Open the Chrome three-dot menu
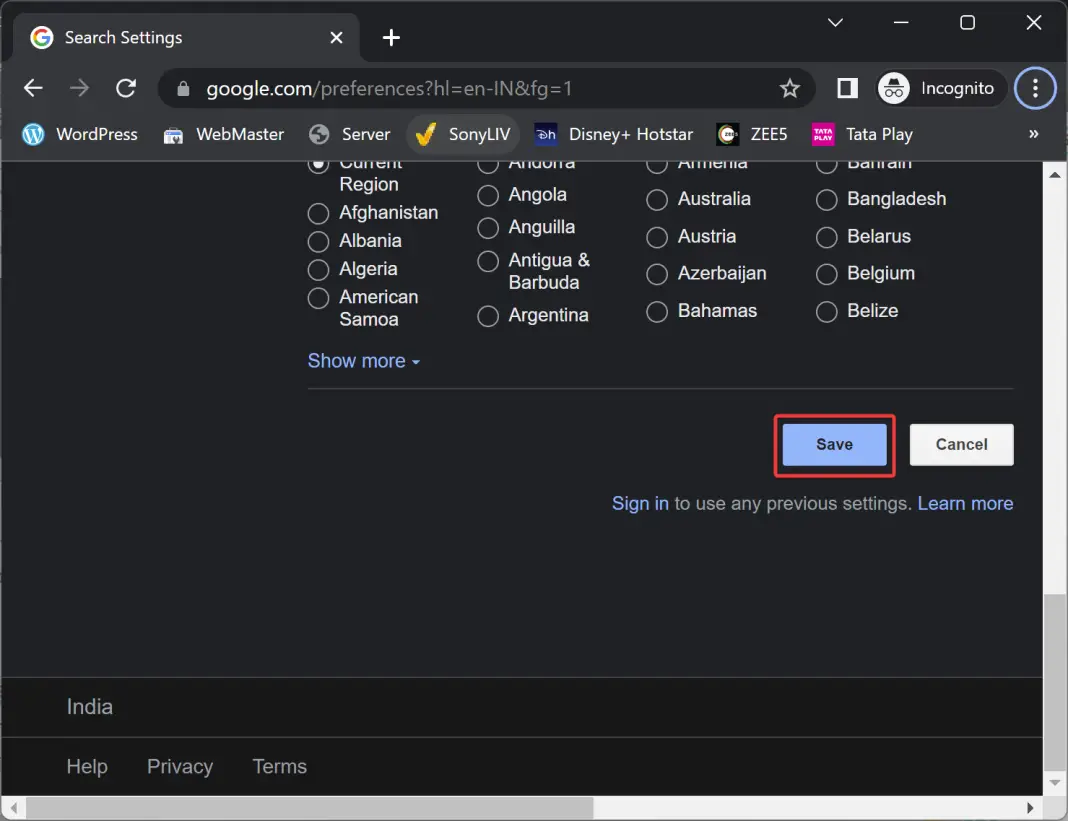Viewport: 1068px width, 821px height. [1035, 88]
